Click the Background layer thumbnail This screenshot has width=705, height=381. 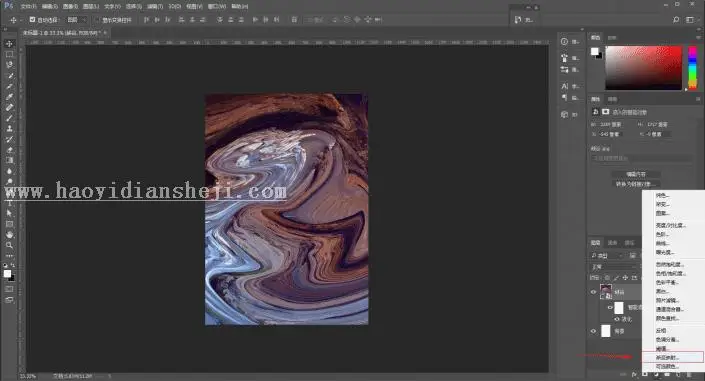click(x=606, y=332)
